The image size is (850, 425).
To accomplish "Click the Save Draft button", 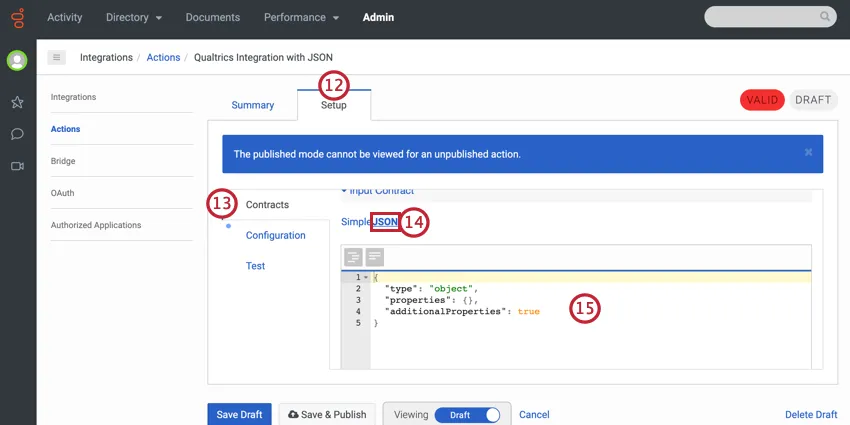I will [239, 415].
